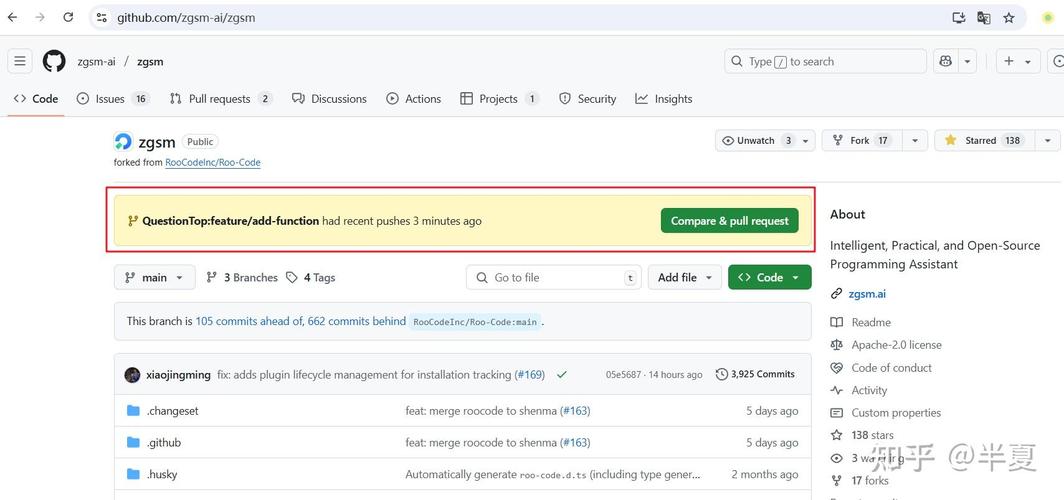
Task: Open the 3,925 Commits history link
Action: (x=755, y=374)
